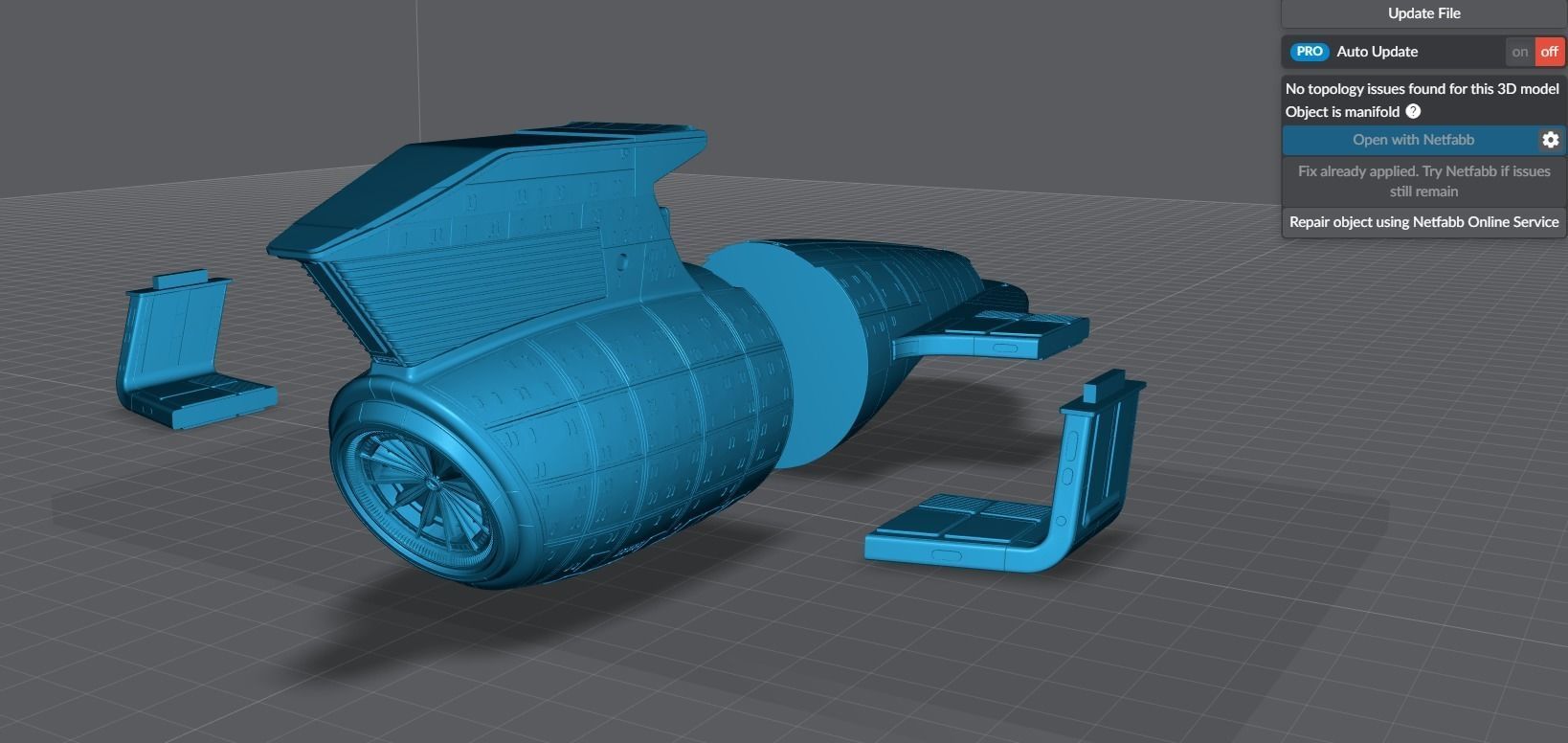Open the manifold help question mark
Screen dimensions: 1568x743
click(x=1413, y=111)
